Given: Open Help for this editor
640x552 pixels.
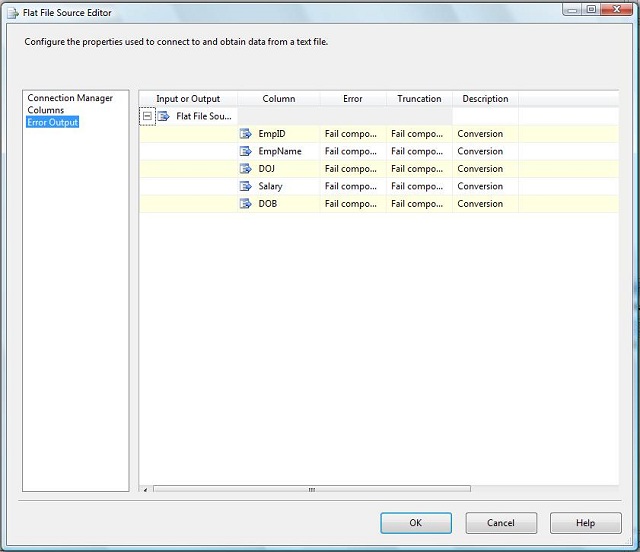Looking at the screenshot, I should coord(585,523).
